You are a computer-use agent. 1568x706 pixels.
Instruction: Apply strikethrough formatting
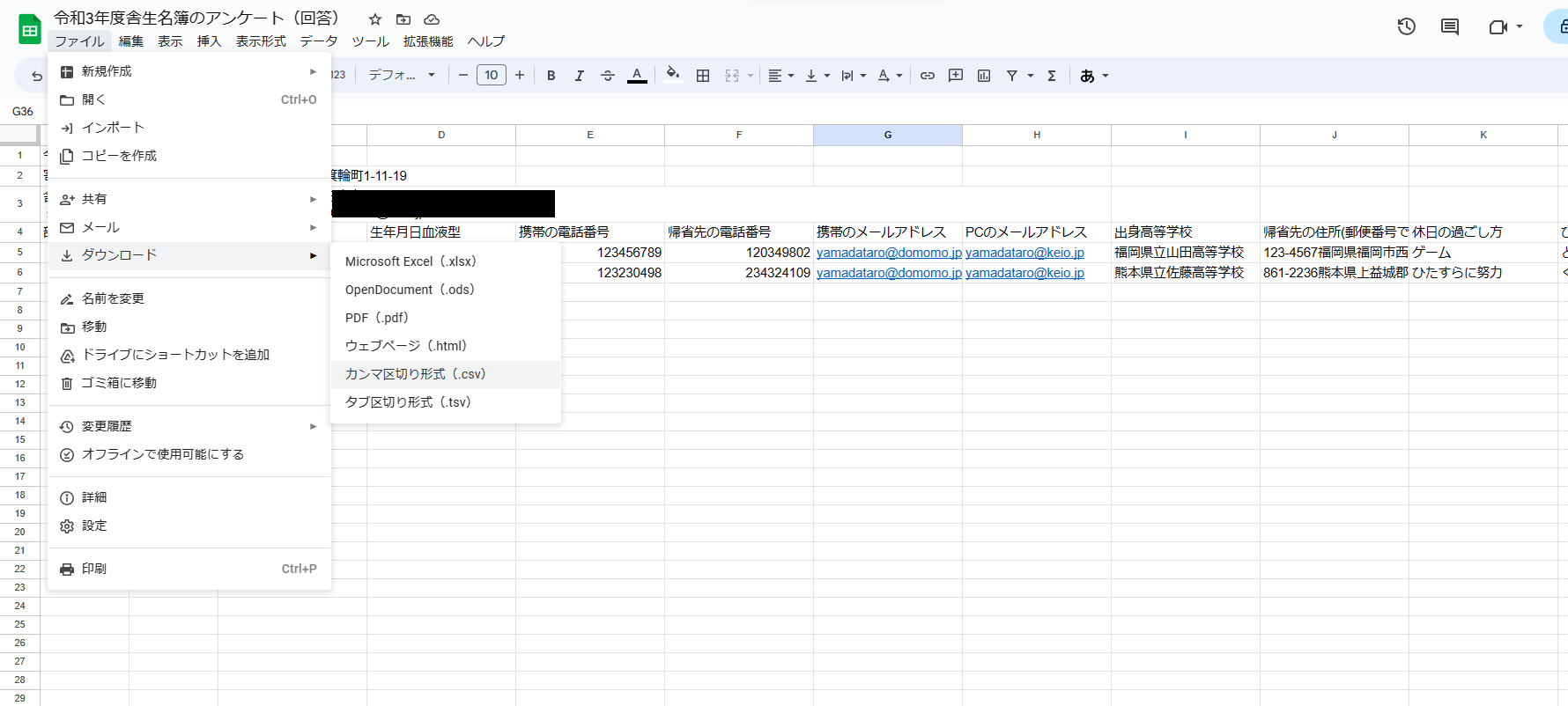[x=608, y=76]
